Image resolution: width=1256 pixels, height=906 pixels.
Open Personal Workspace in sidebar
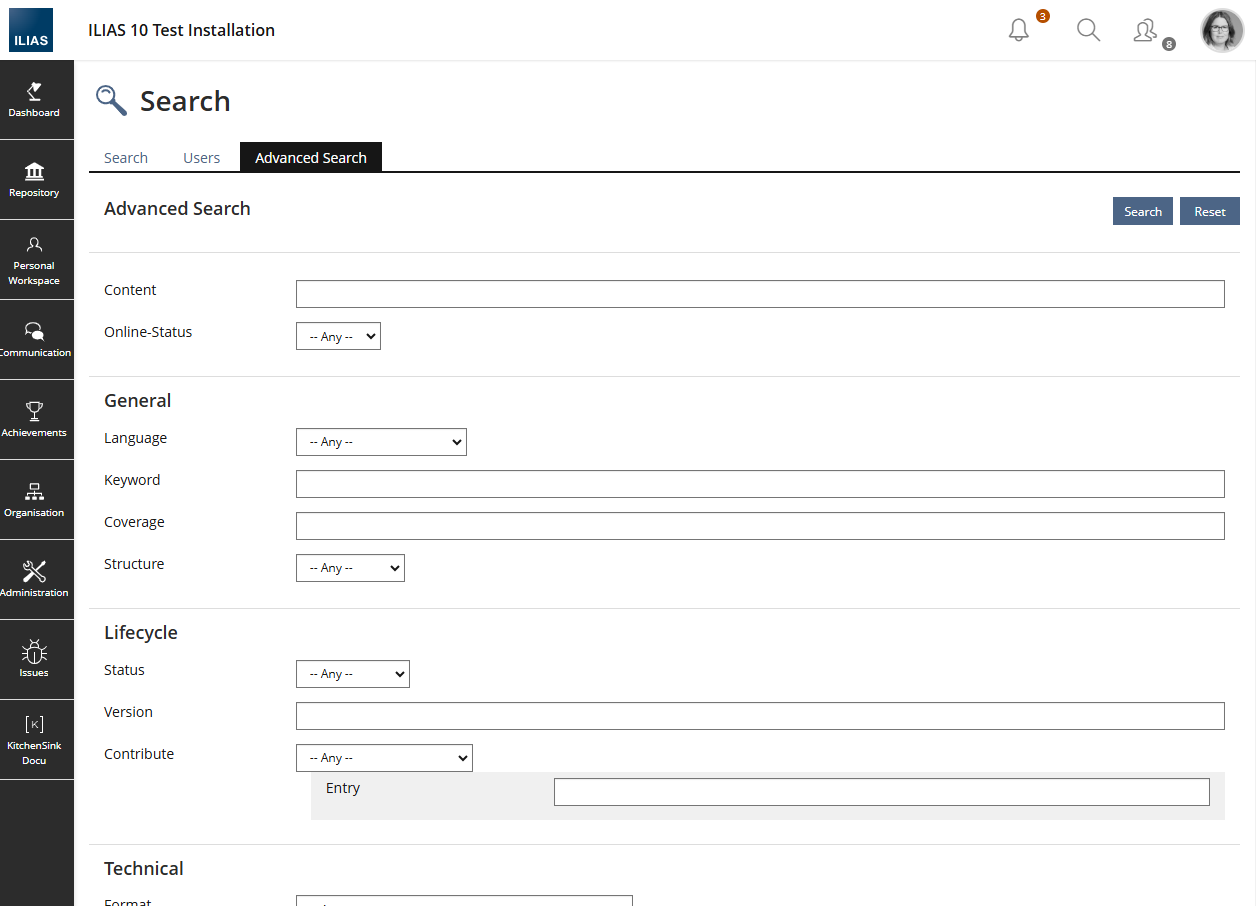[x=35, y=260]
